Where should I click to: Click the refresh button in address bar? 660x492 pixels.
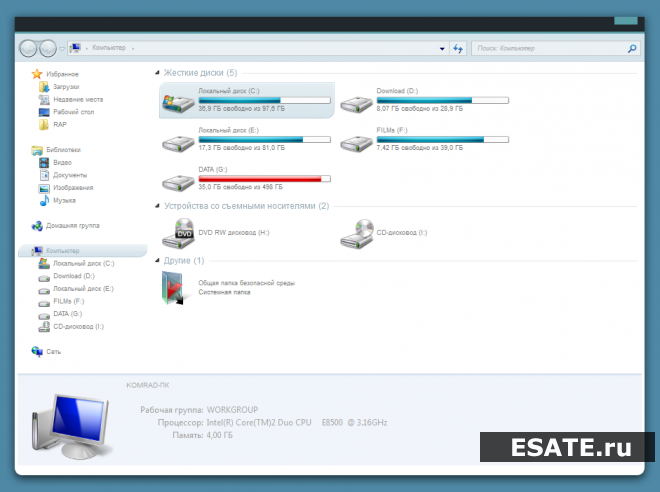(458, 48)
